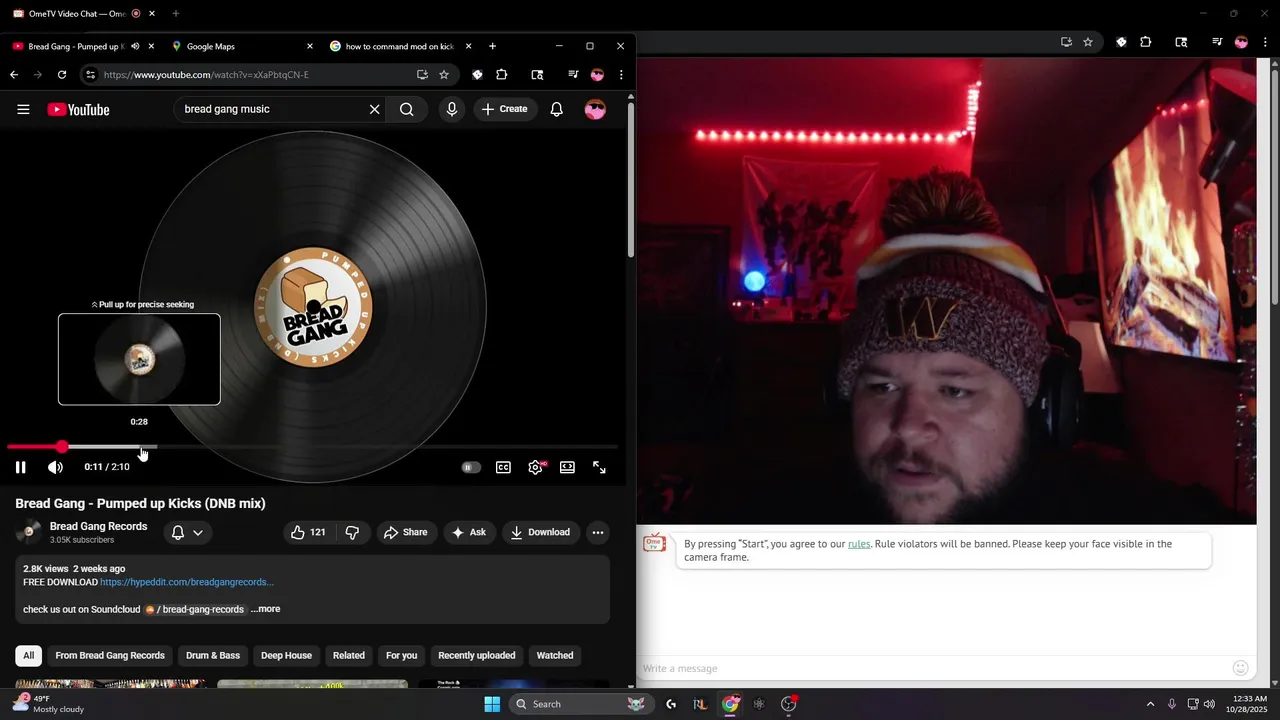Click the Ask button

pos(469,532)
